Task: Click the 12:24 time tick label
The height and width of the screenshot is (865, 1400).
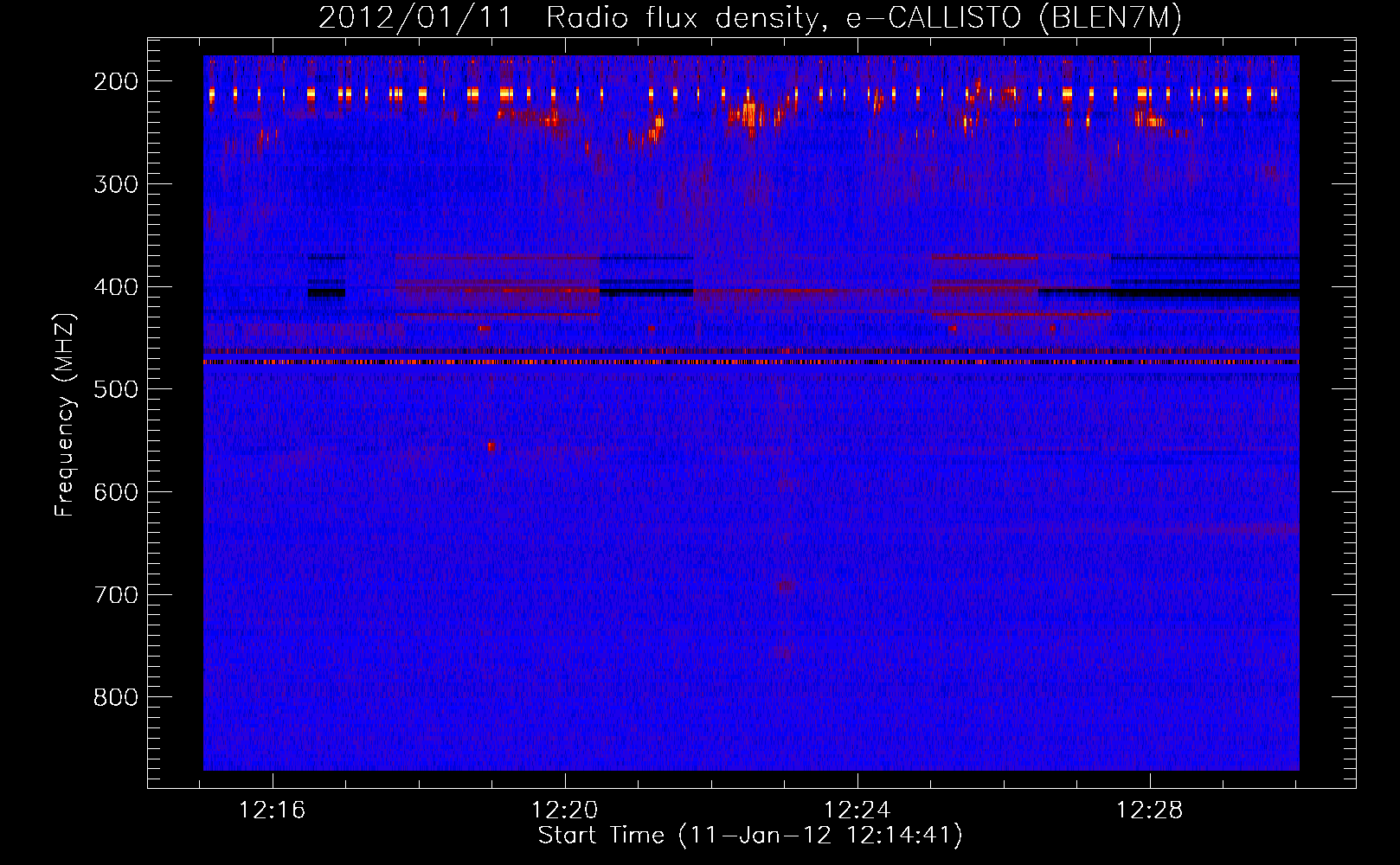Action: 857,811
